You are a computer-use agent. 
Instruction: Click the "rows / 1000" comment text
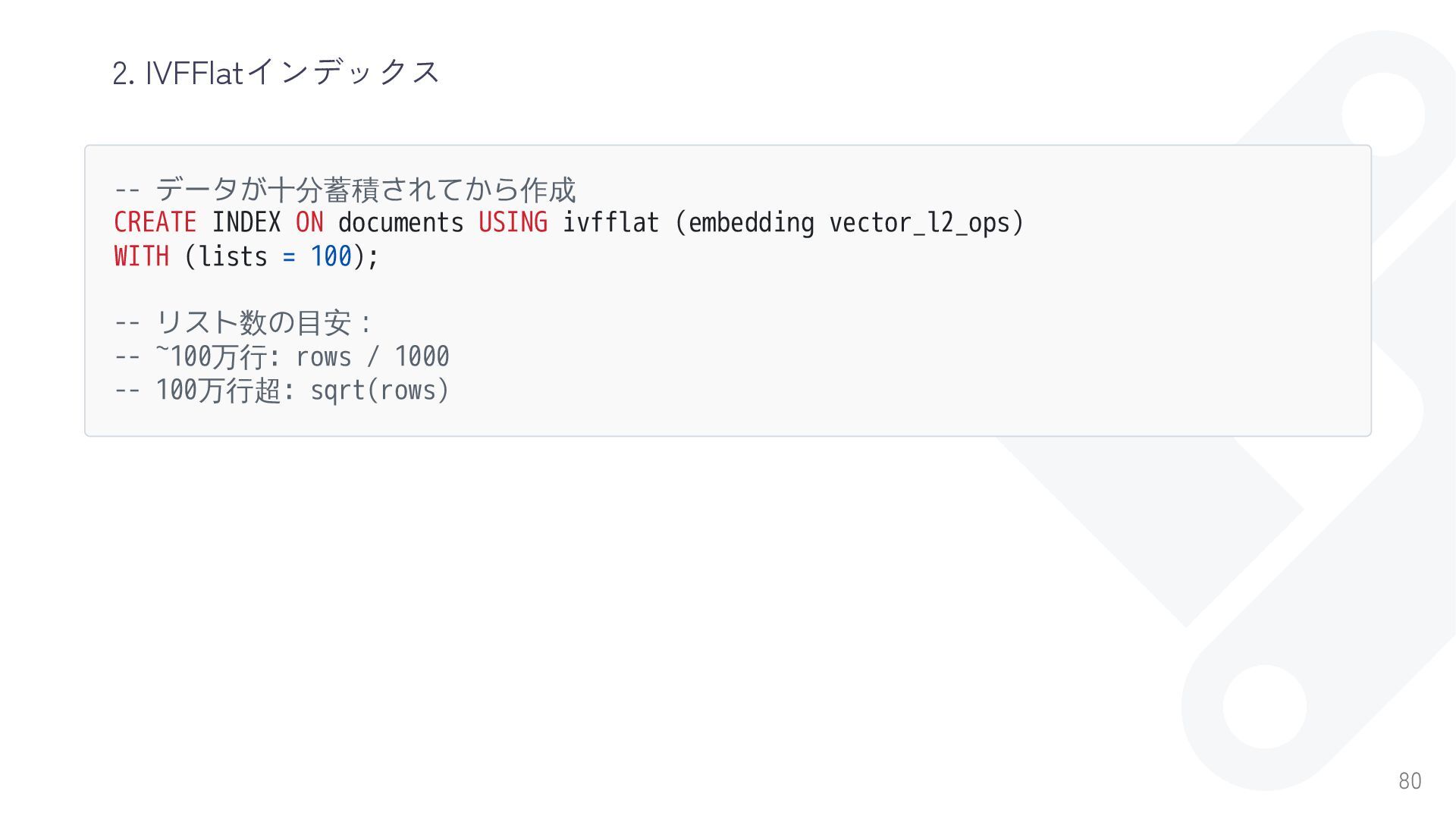click(372, 356)
